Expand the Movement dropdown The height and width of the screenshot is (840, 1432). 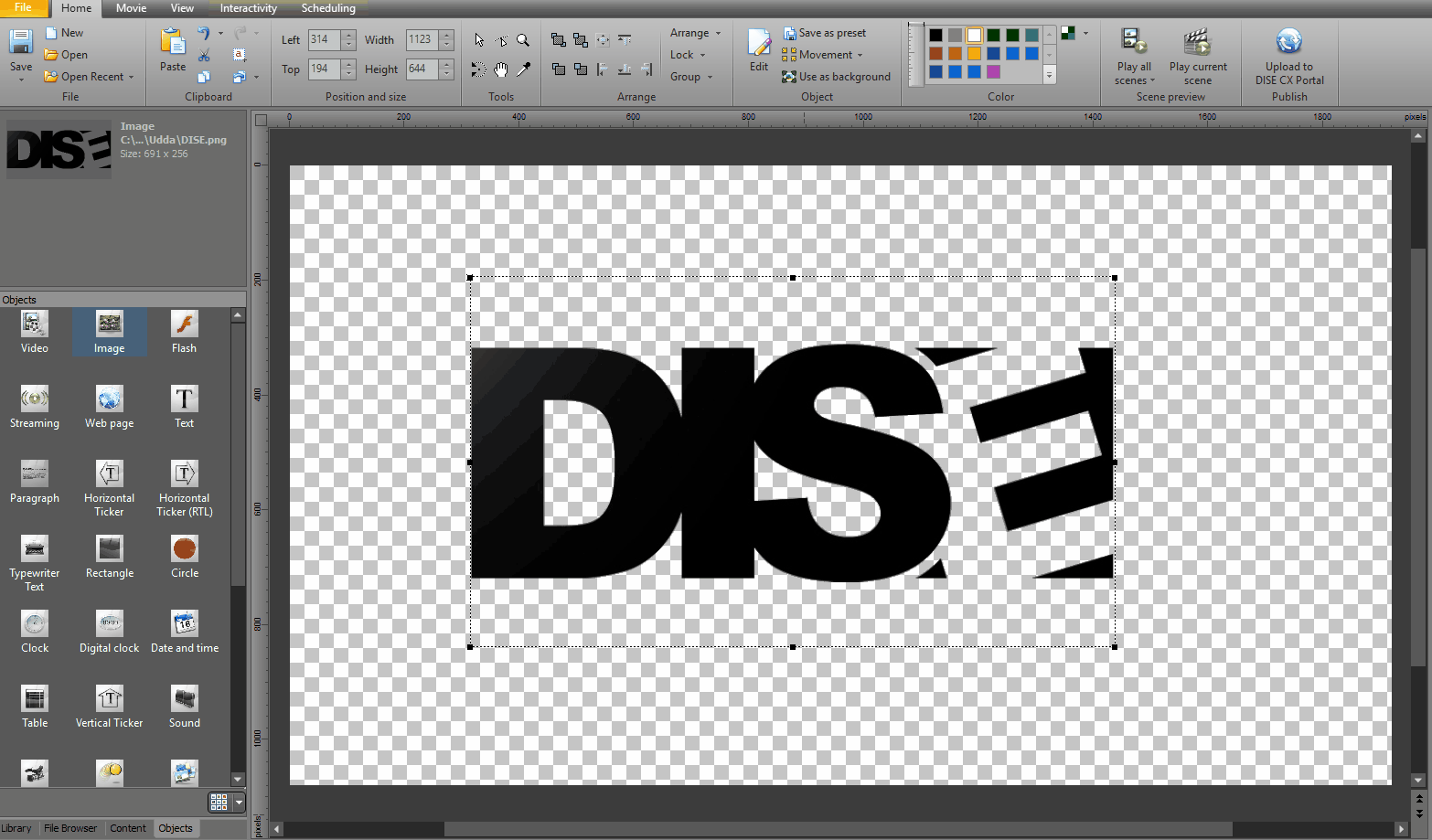click(860, 55)
